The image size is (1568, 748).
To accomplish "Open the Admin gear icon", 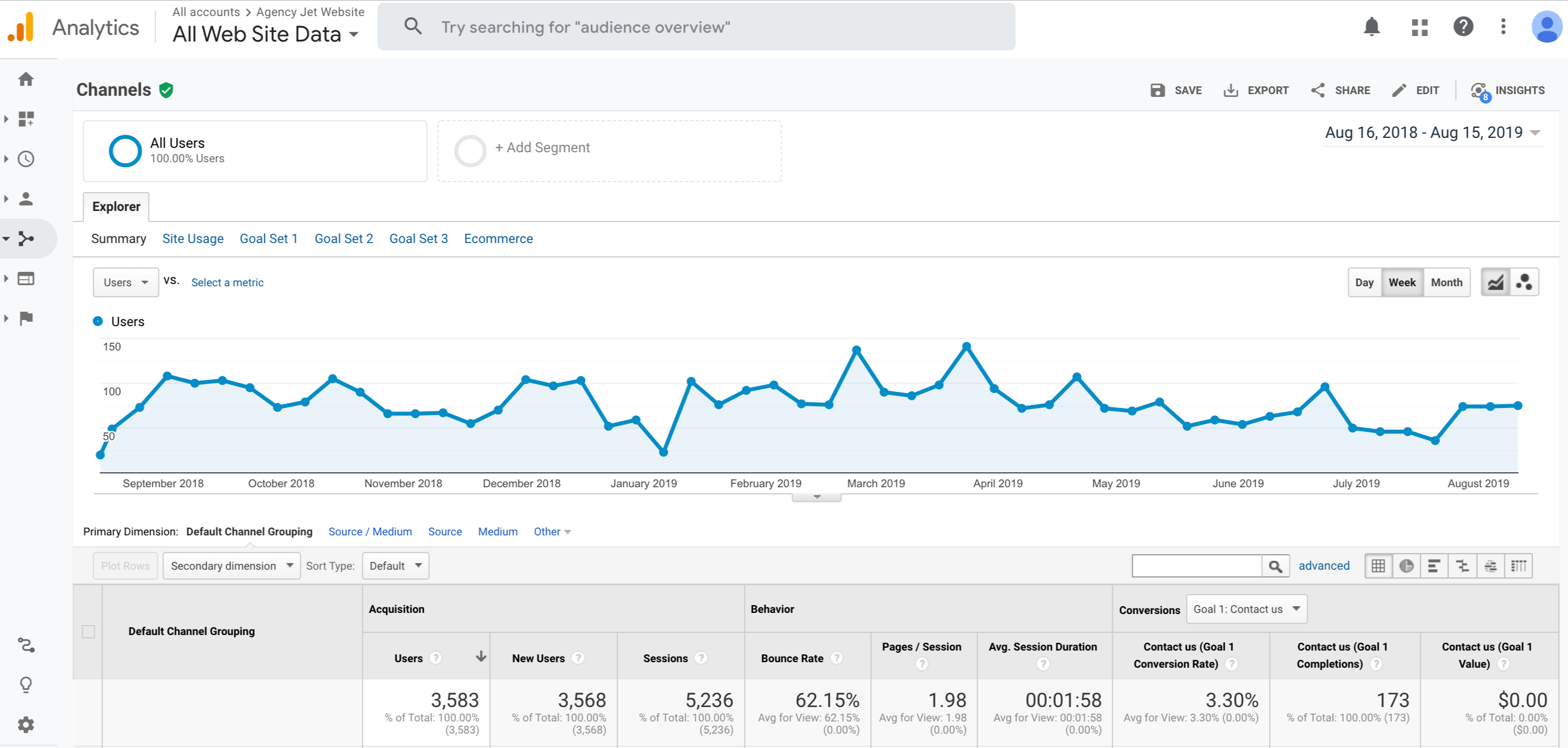I will tap(25, 724).
